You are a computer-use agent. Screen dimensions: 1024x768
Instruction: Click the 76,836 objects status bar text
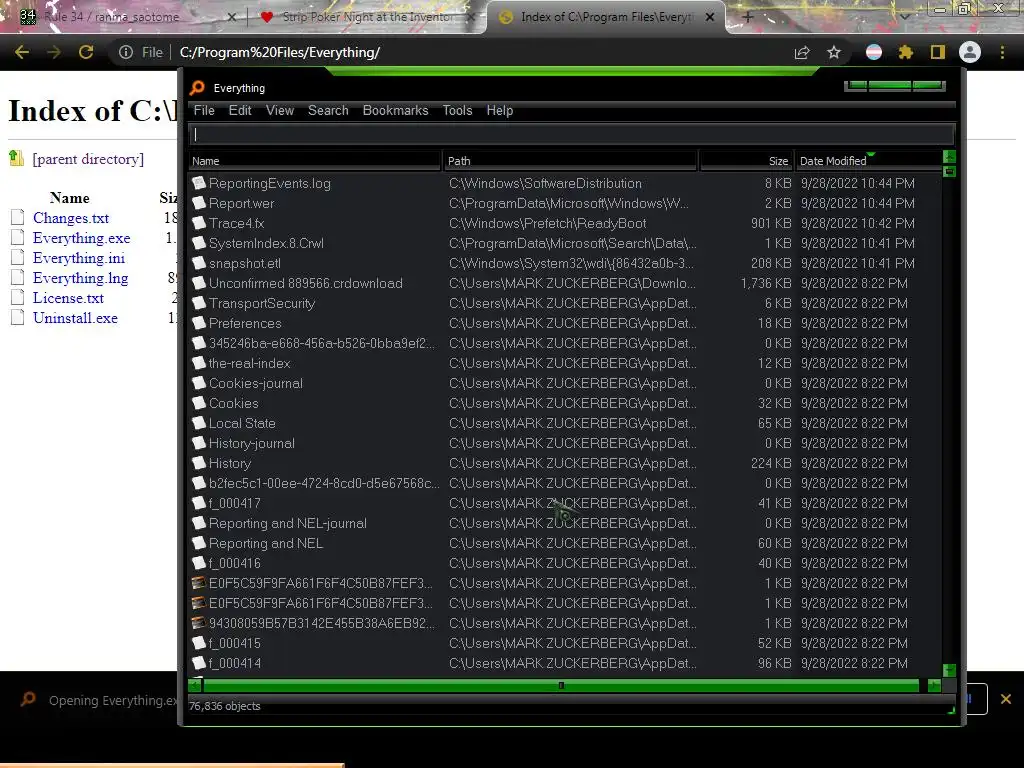[x=225, y=706]
